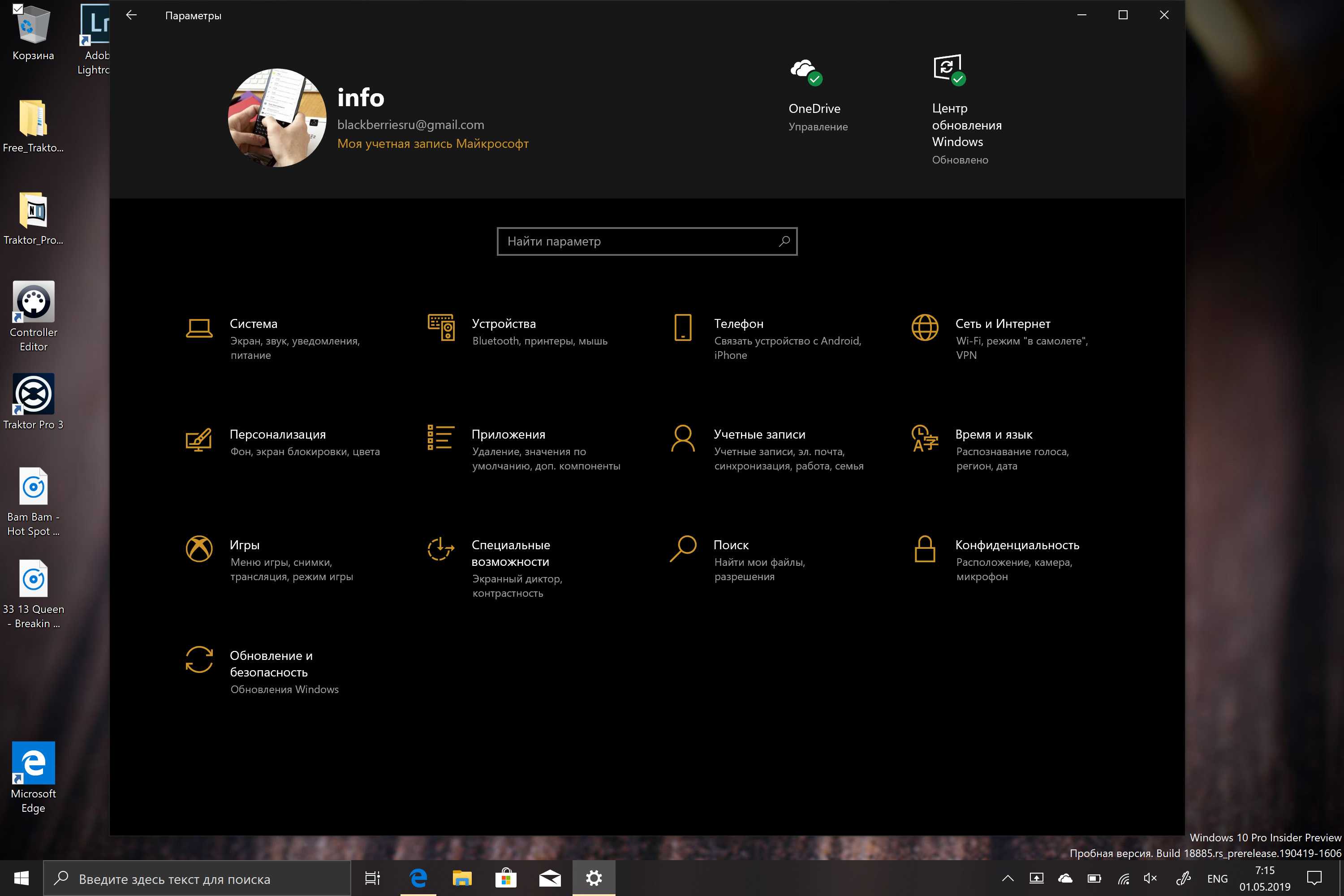Screen dimensions: 1344x896
Task: Open the Windows Ink Workspace pen icon
Action: pyautogui.click(x=1184, y=878)
